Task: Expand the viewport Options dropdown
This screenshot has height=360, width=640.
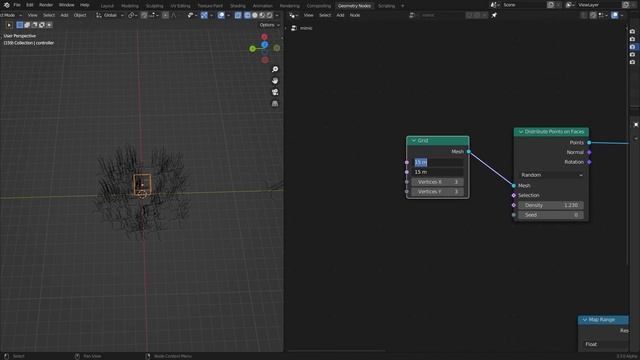Action: (269, 25)
